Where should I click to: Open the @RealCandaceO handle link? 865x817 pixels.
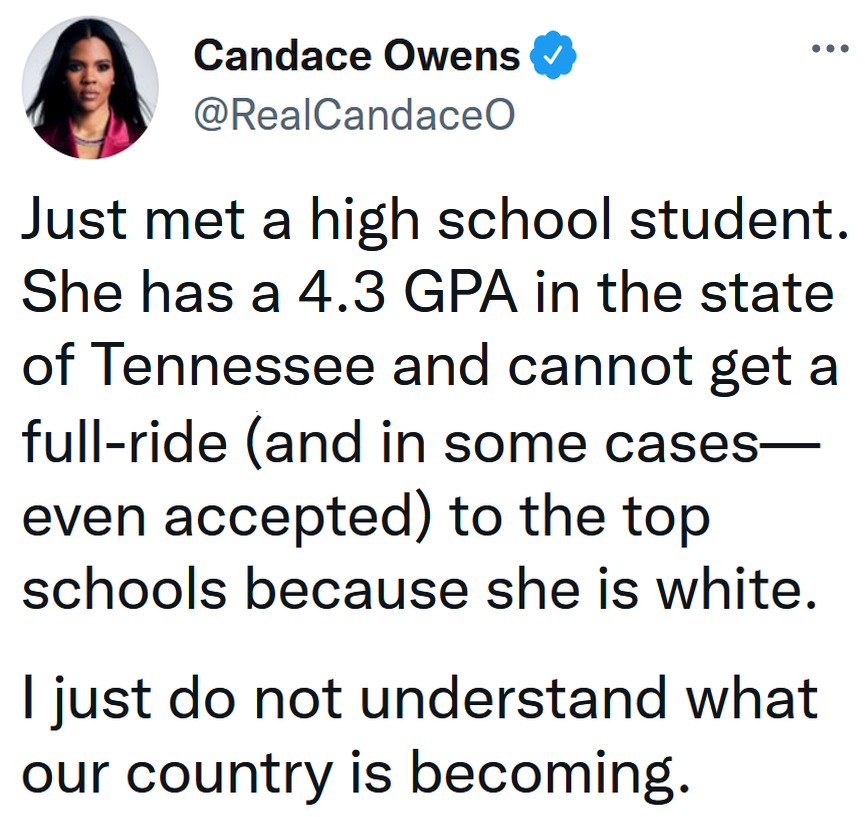[x=353, y=115]
